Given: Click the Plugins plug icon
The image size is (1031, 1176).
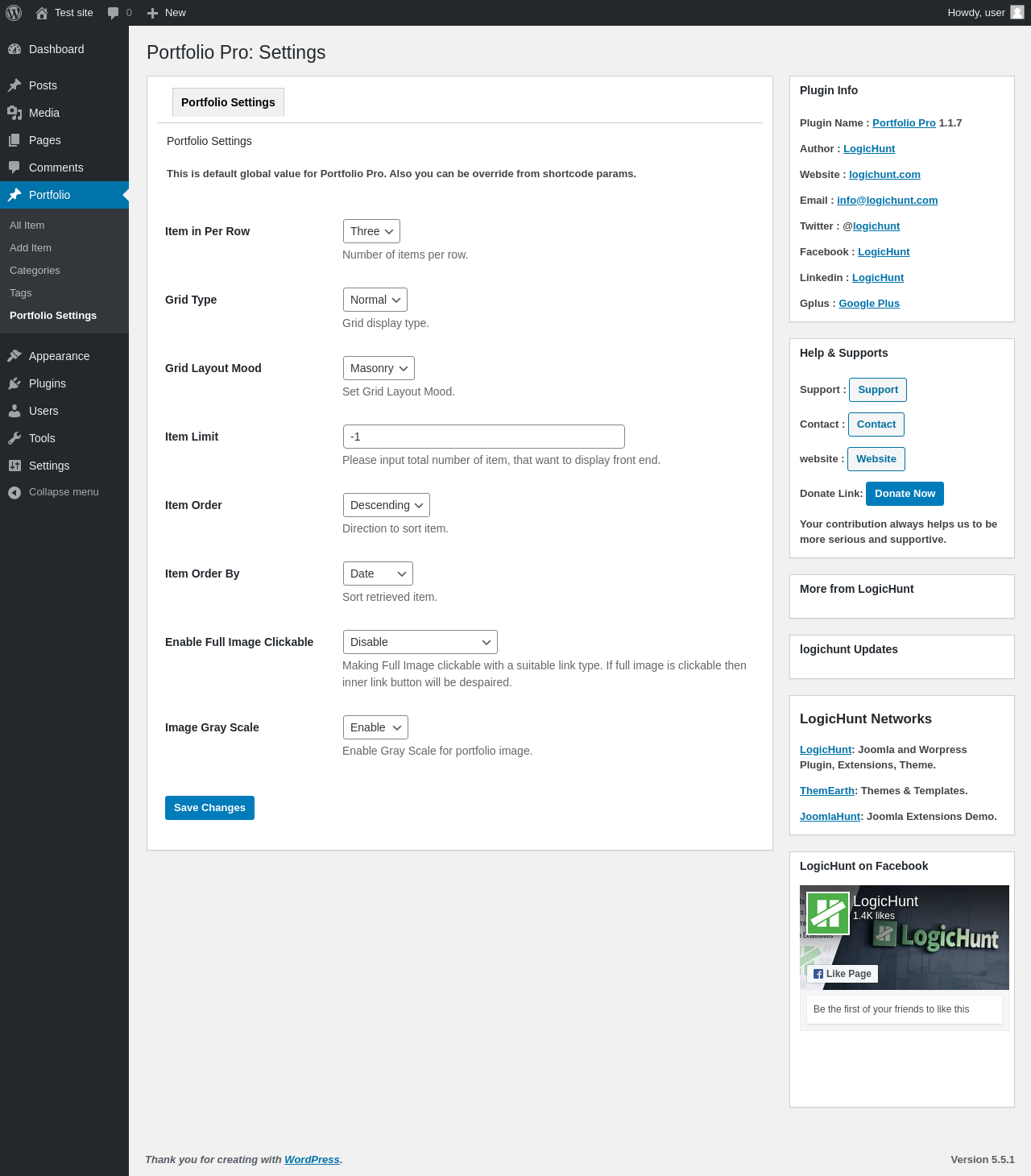Looking at the screenshot, I should tap(14, 383).
